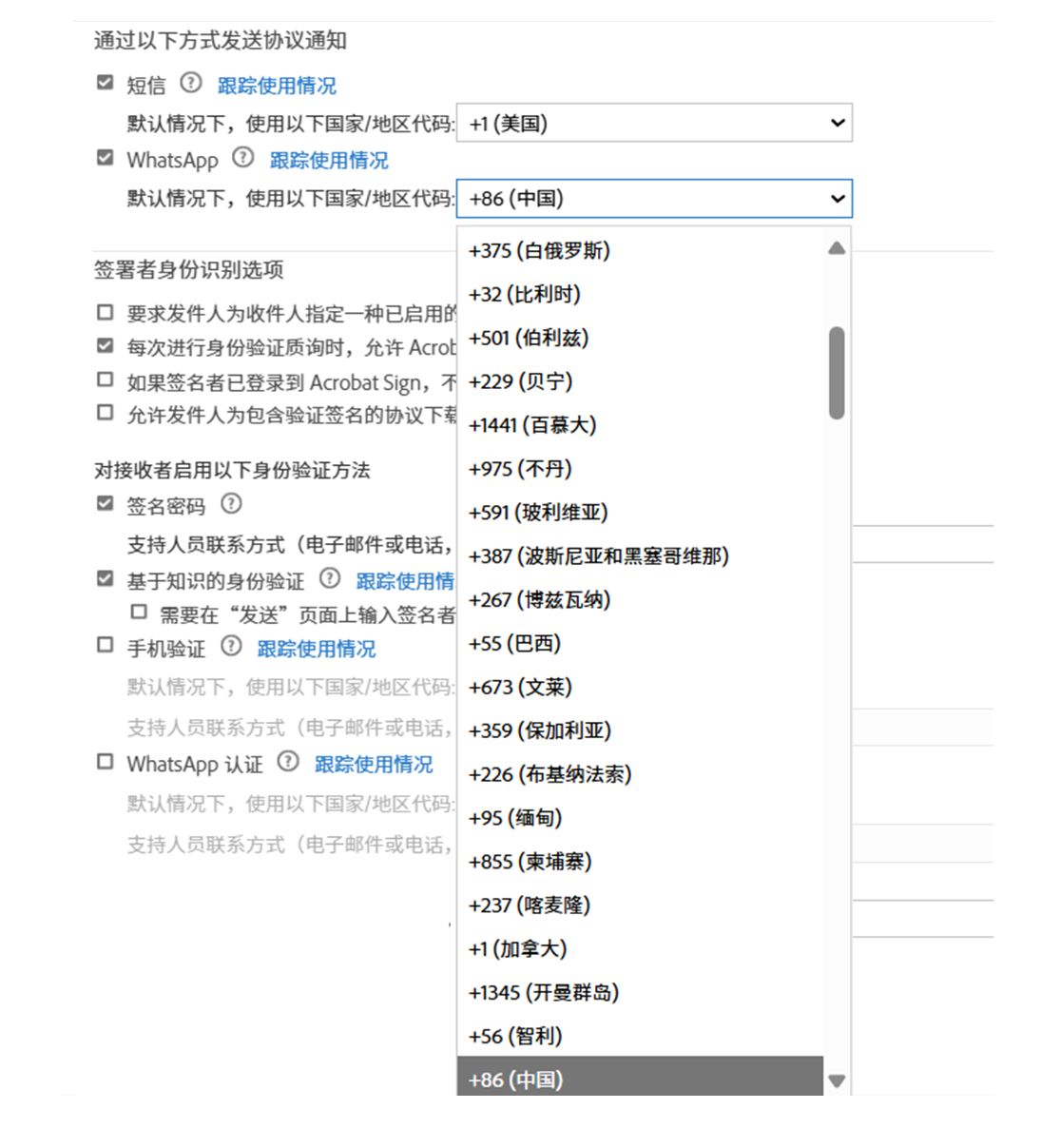1060x1148 pixels.
Task: Select +237 (喀麦隆) option
Action: [640, 905]
